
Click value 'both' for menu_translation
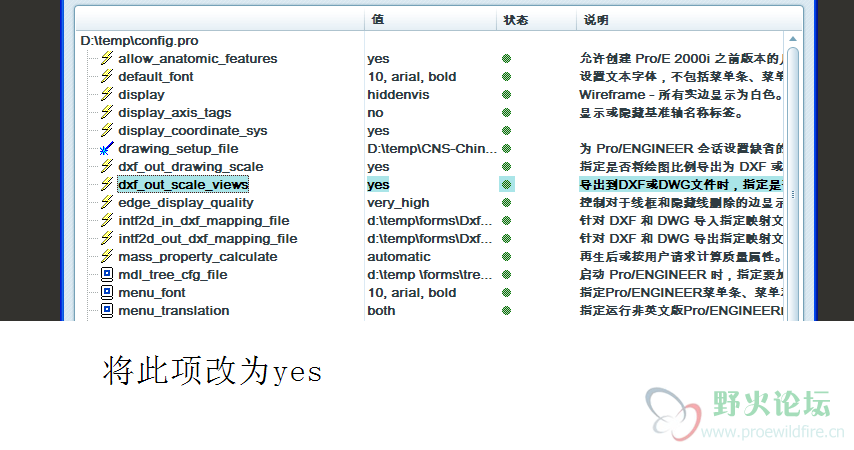coord(381,310)
